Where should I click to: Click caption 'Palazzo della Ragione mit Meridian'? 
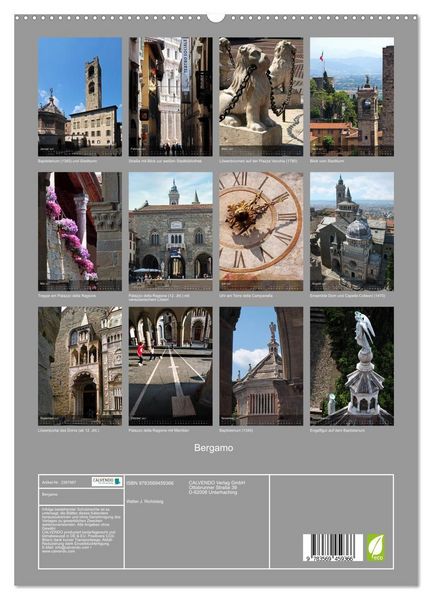(x=159, y=430)
